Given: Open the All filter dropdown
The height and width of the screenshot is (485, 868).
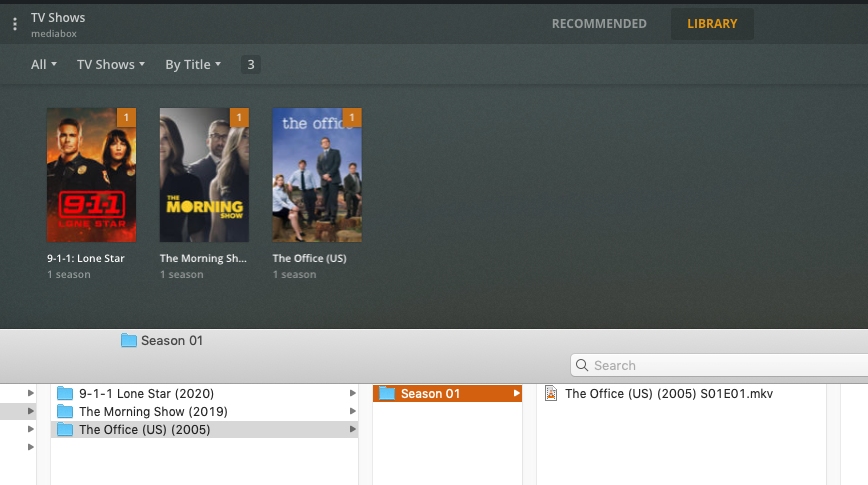Looking at the screenshot, I should 44,64.
